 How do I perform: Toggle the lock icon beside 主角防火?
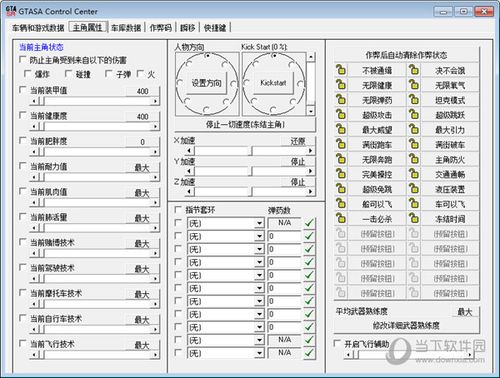[x=414, y=159]
